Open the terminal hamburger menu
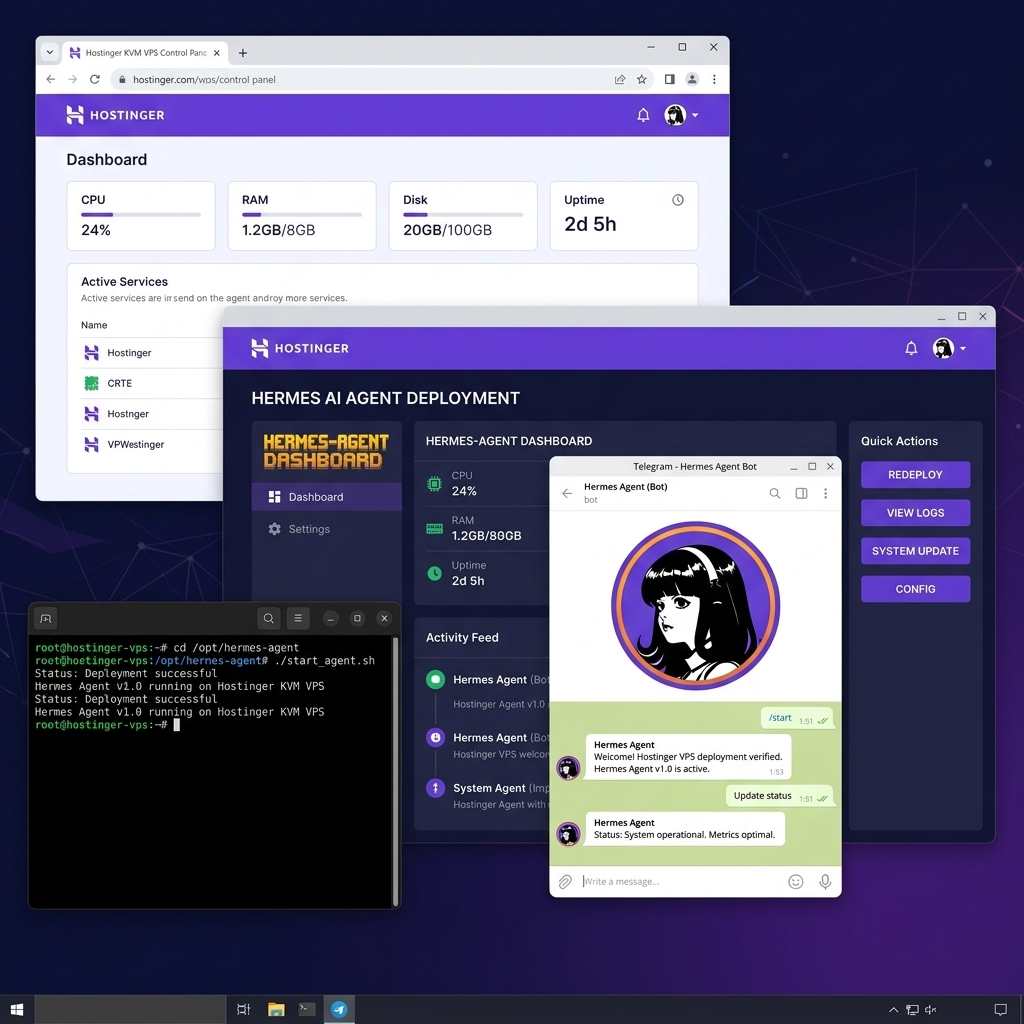The height and width of the screenshot is (1024, 1024). [x=298, y=618]
